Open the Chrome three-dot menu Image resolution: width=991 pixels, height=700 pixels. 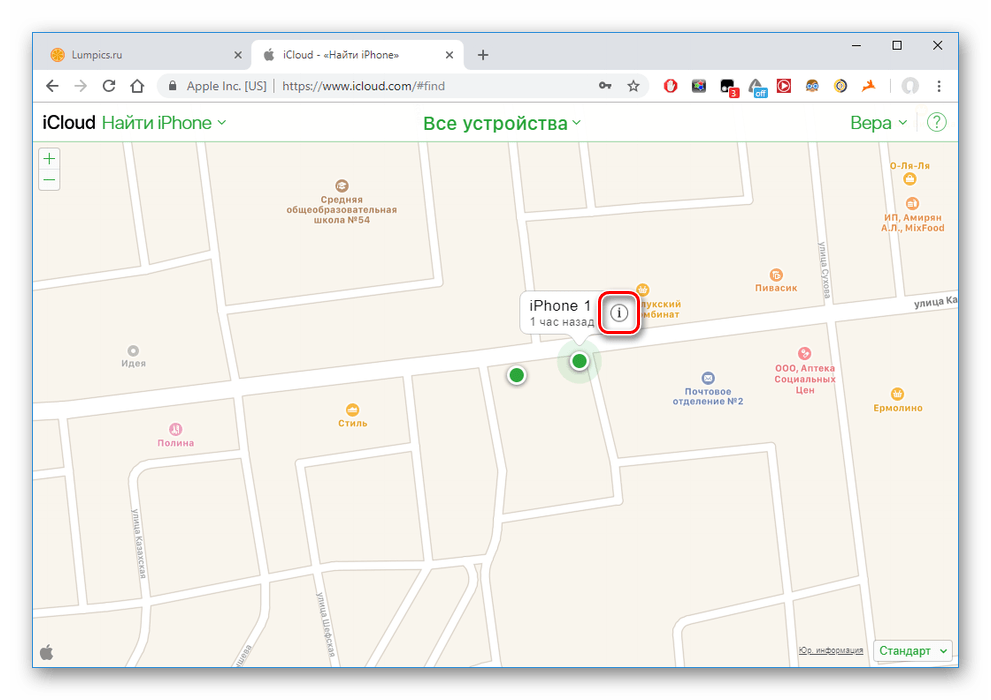(939, 86)
